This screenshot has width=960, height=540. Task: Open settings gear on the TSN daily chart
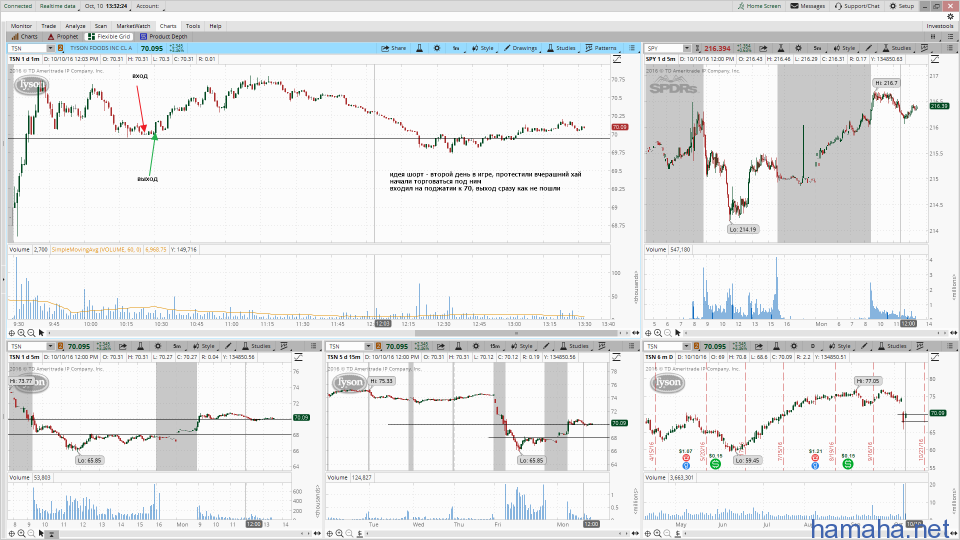(793, 346)
